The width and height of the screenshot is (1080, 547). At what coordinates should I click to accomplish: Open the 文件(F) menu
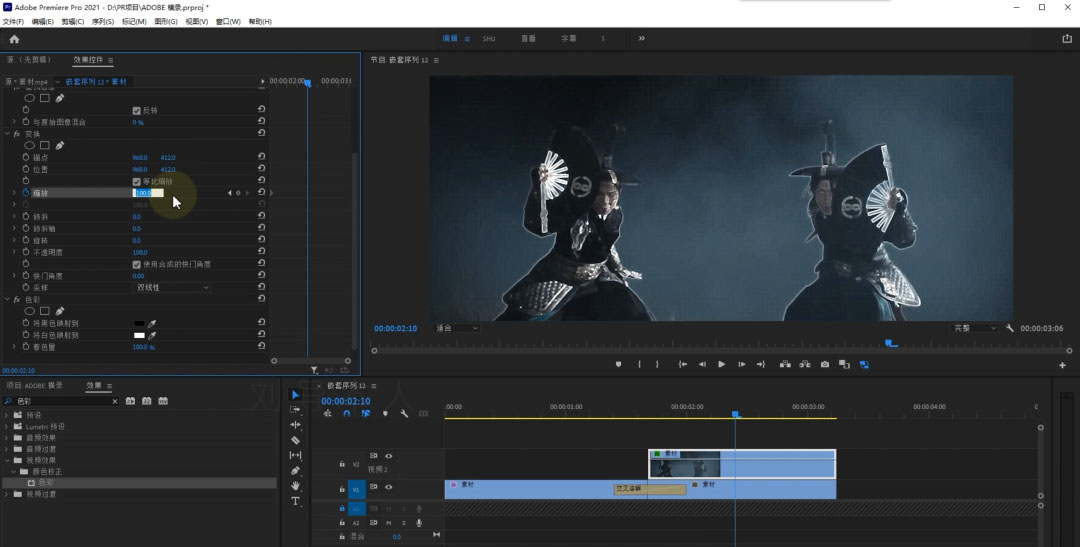click(x=13, y=22)
